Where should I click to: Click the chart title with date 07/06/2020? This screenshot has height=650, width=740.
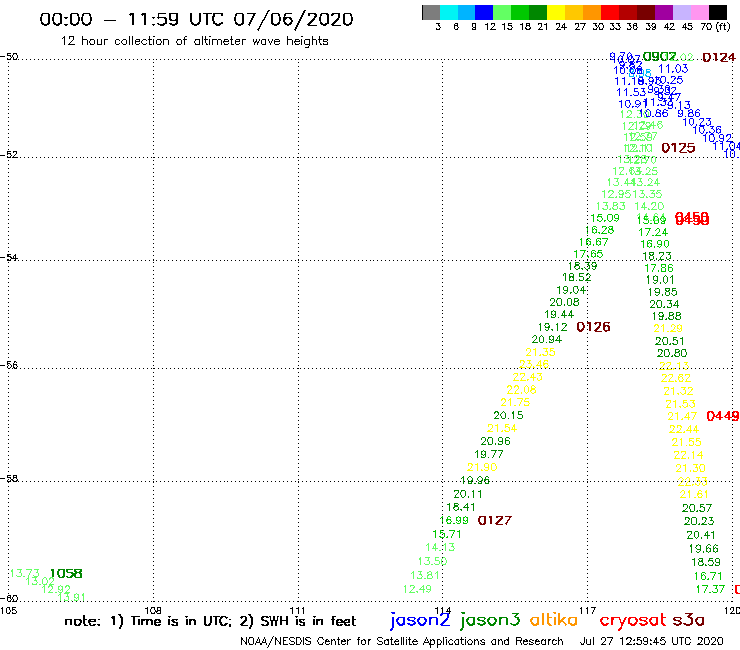coord(196,19)
